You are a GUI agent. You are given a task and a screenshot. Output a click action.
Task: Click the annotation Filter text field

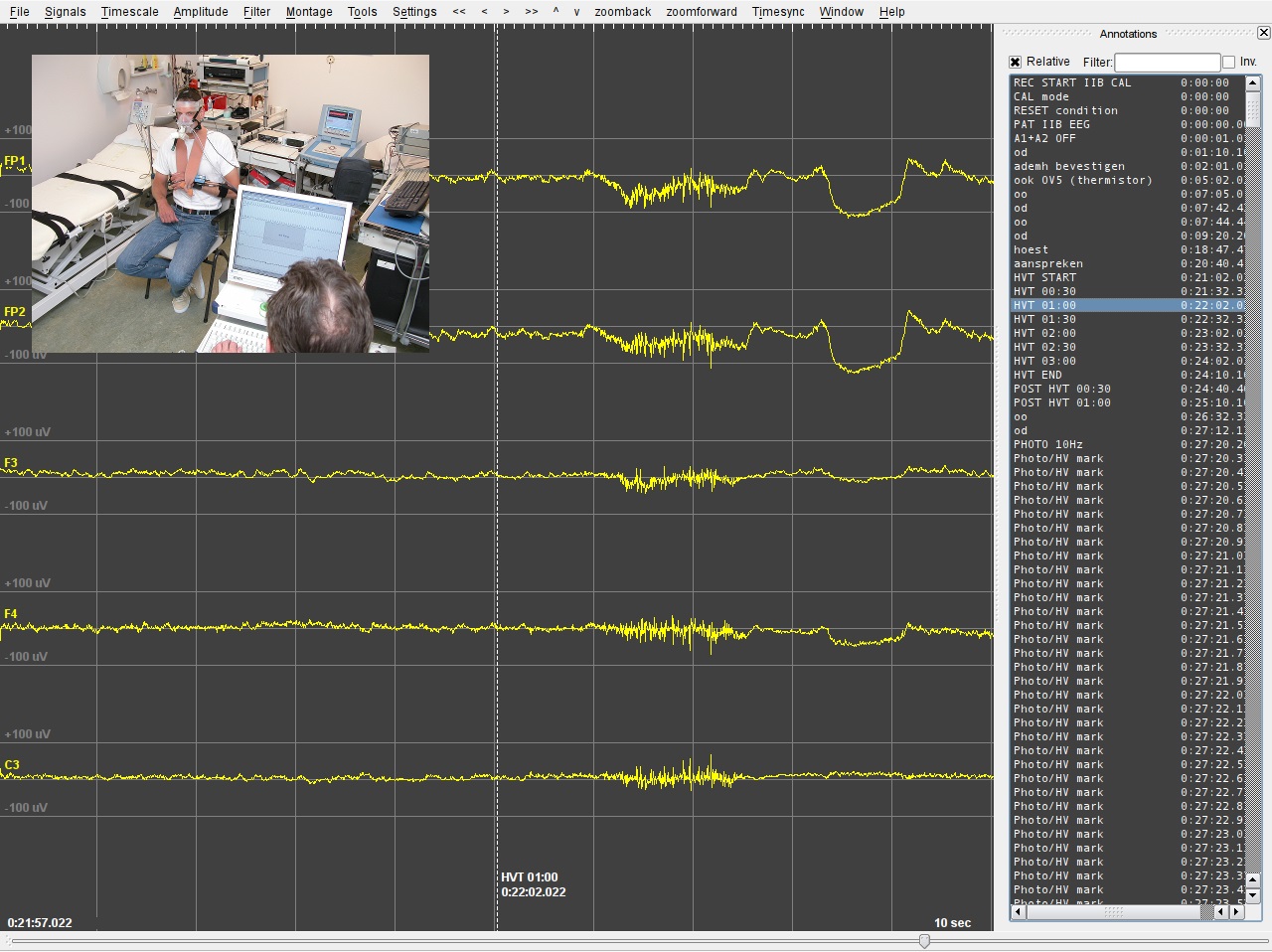(1167, 62)
